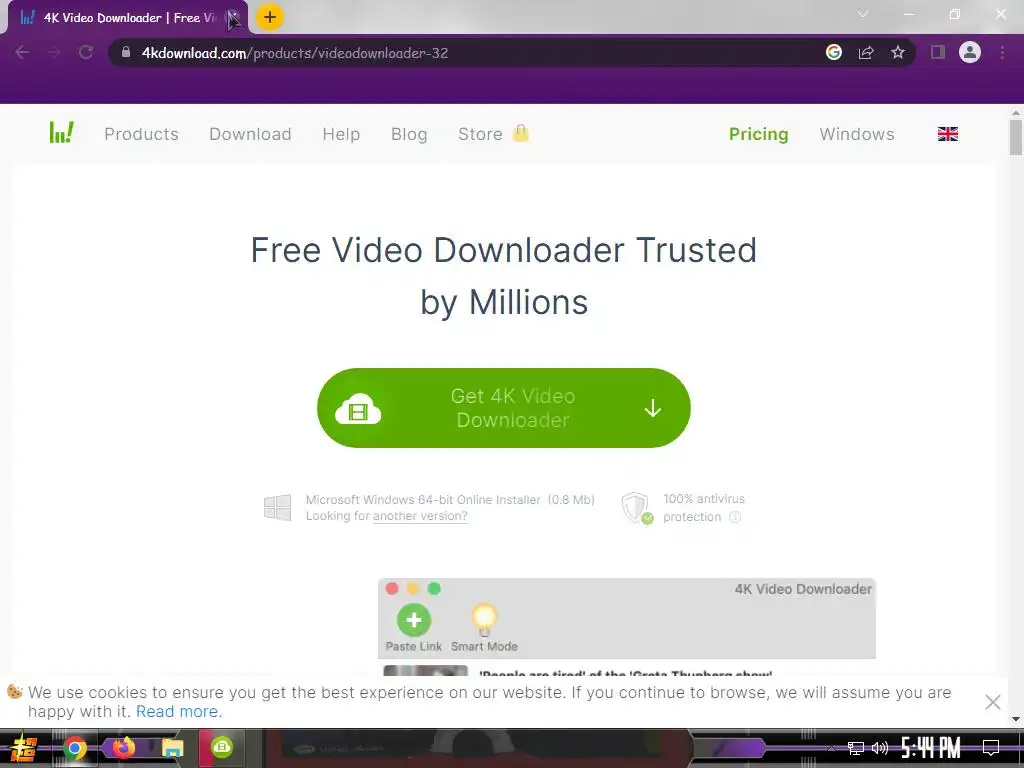The height and width of the screenshot is (768, 1024).
Task: Click the Paste Link icon in preview
Action: coord(413,620)
